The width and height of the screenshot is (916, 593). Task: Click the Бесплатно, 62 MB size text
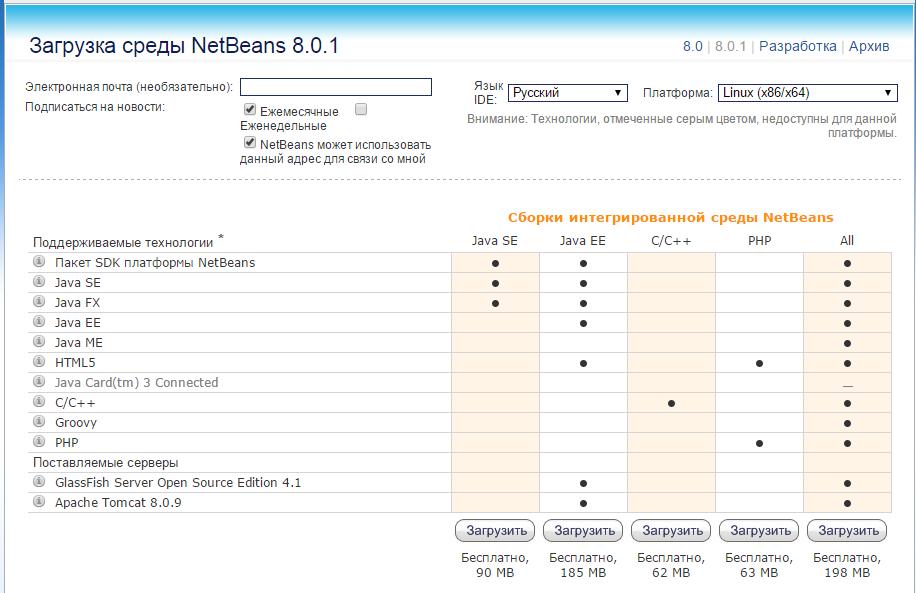click(671, 565)
